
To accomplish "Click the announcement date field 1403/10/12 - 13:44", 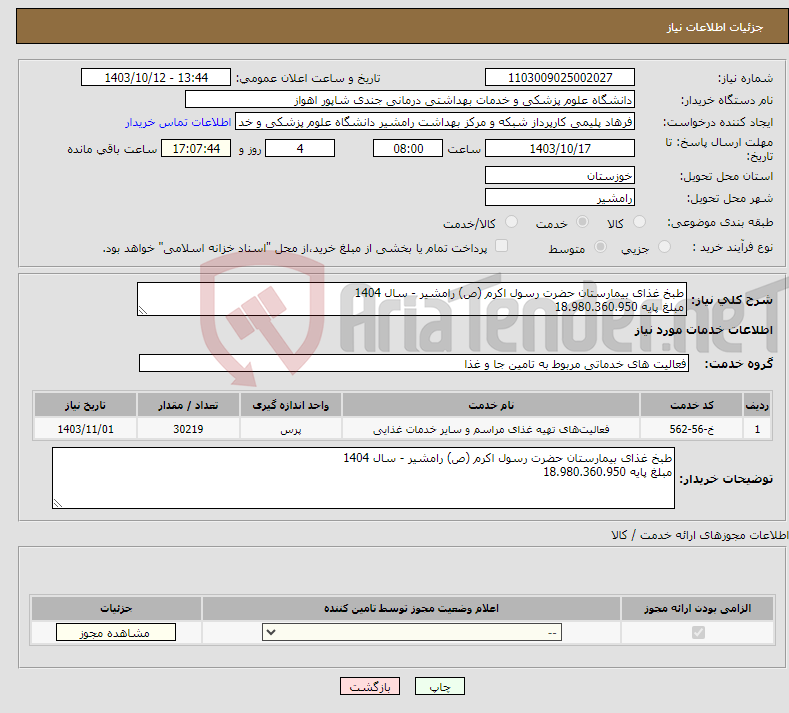I will pos(156,77).
